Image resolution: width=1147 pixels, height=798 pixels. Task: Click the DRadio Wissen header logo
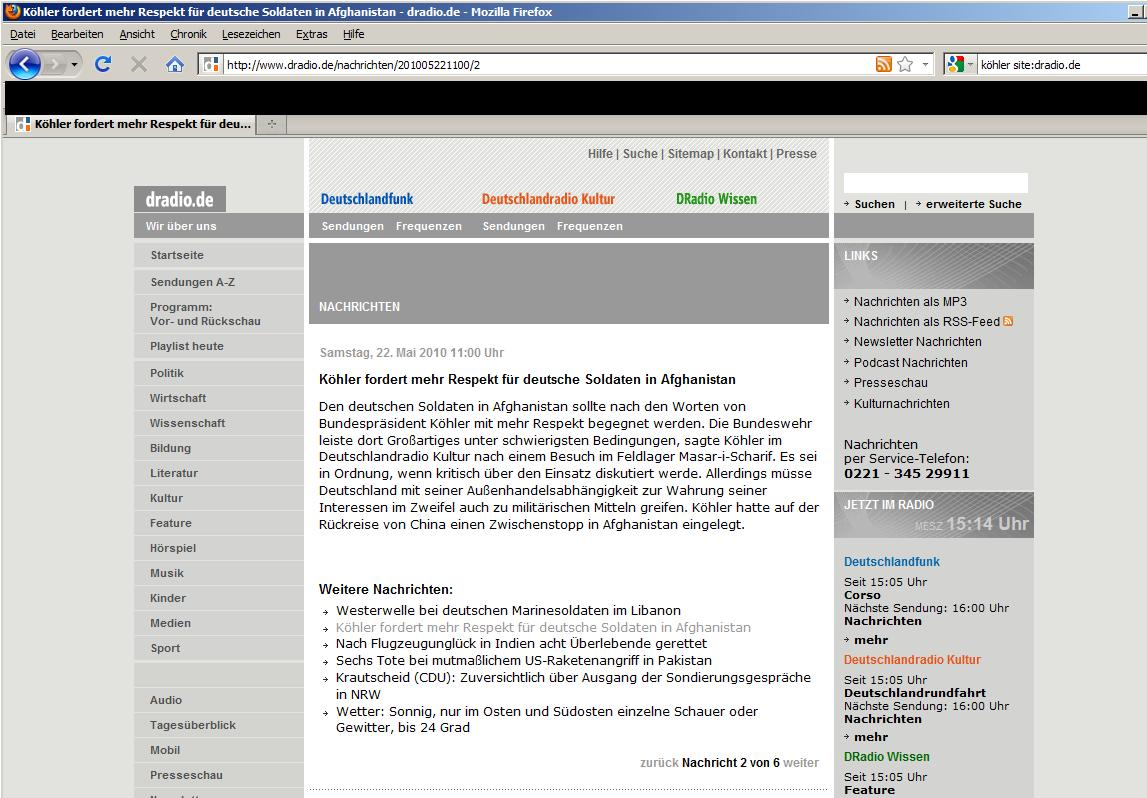(x=716, y=199)
